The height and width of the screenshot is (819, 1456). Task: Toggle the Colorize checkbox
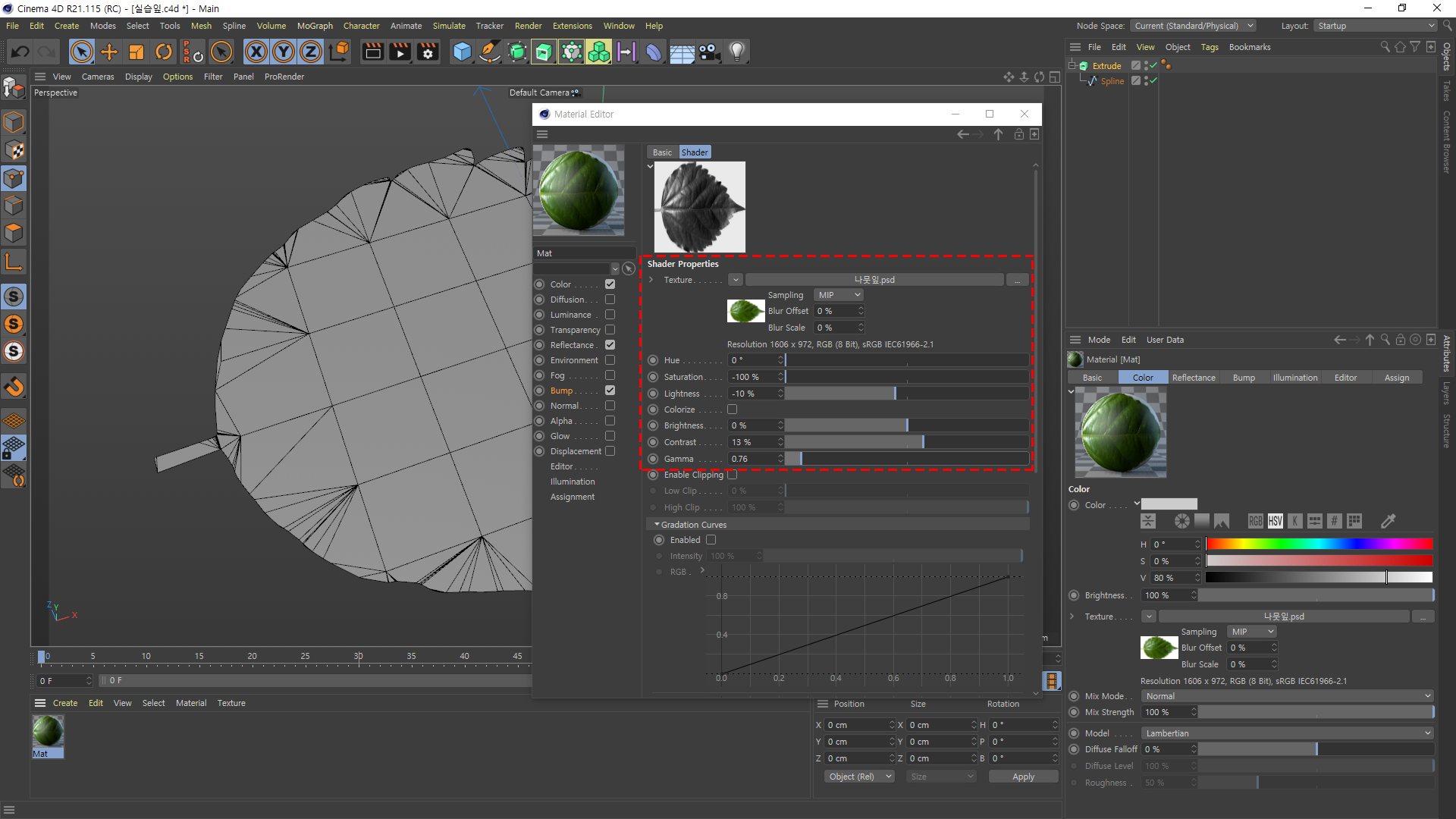pyautogui.click(x=732, y=409)
